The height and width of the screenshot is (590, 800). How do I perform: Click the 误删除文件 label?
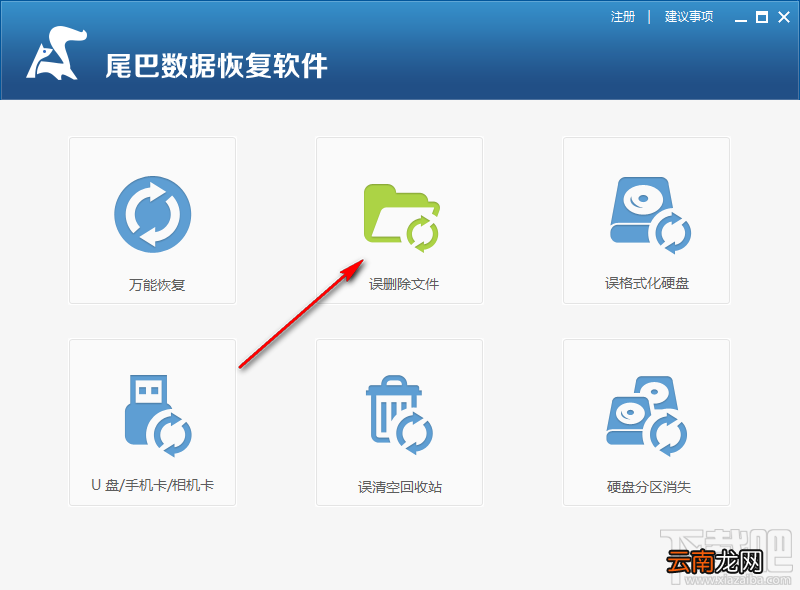click(404, 284)
